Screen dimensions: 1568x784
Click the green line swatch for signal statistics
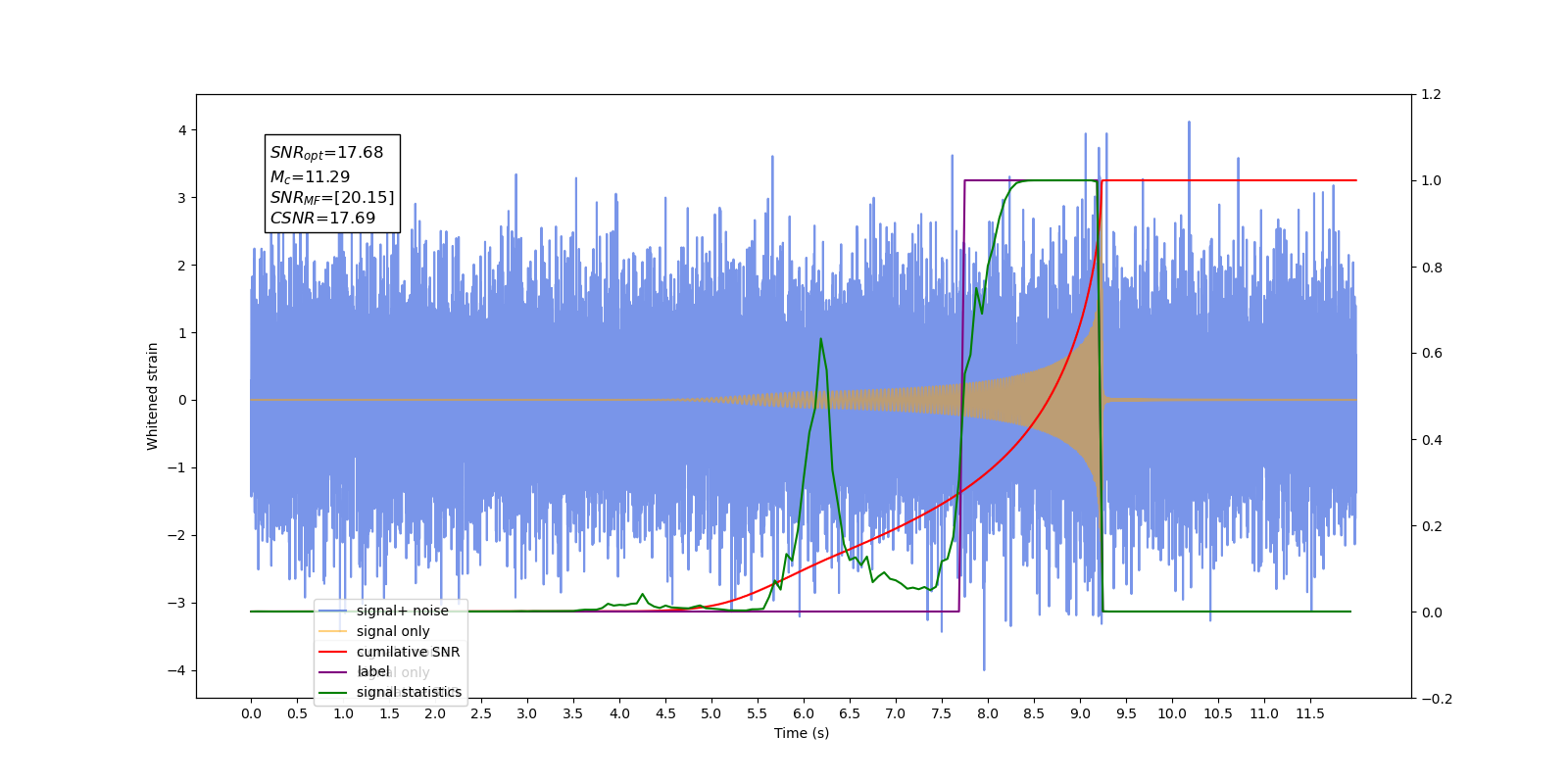point(333,692)
